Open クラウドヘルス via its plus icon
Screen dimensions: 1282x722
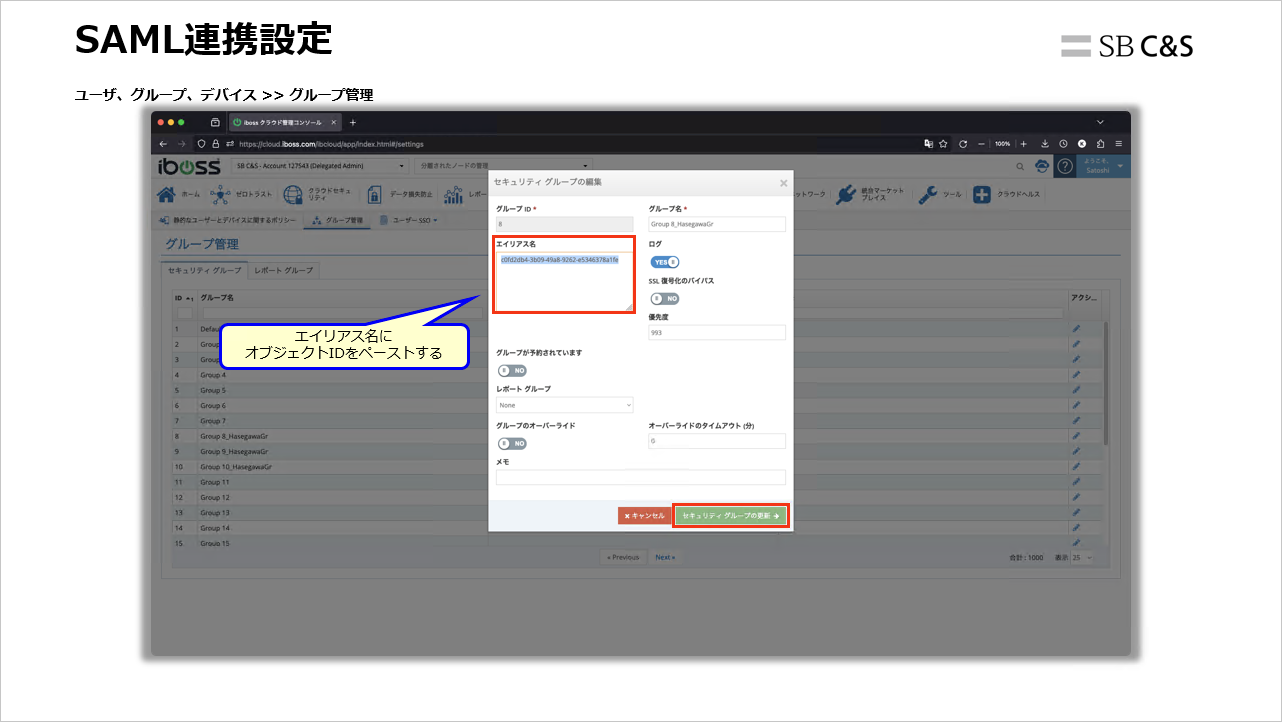coord(982,194)
